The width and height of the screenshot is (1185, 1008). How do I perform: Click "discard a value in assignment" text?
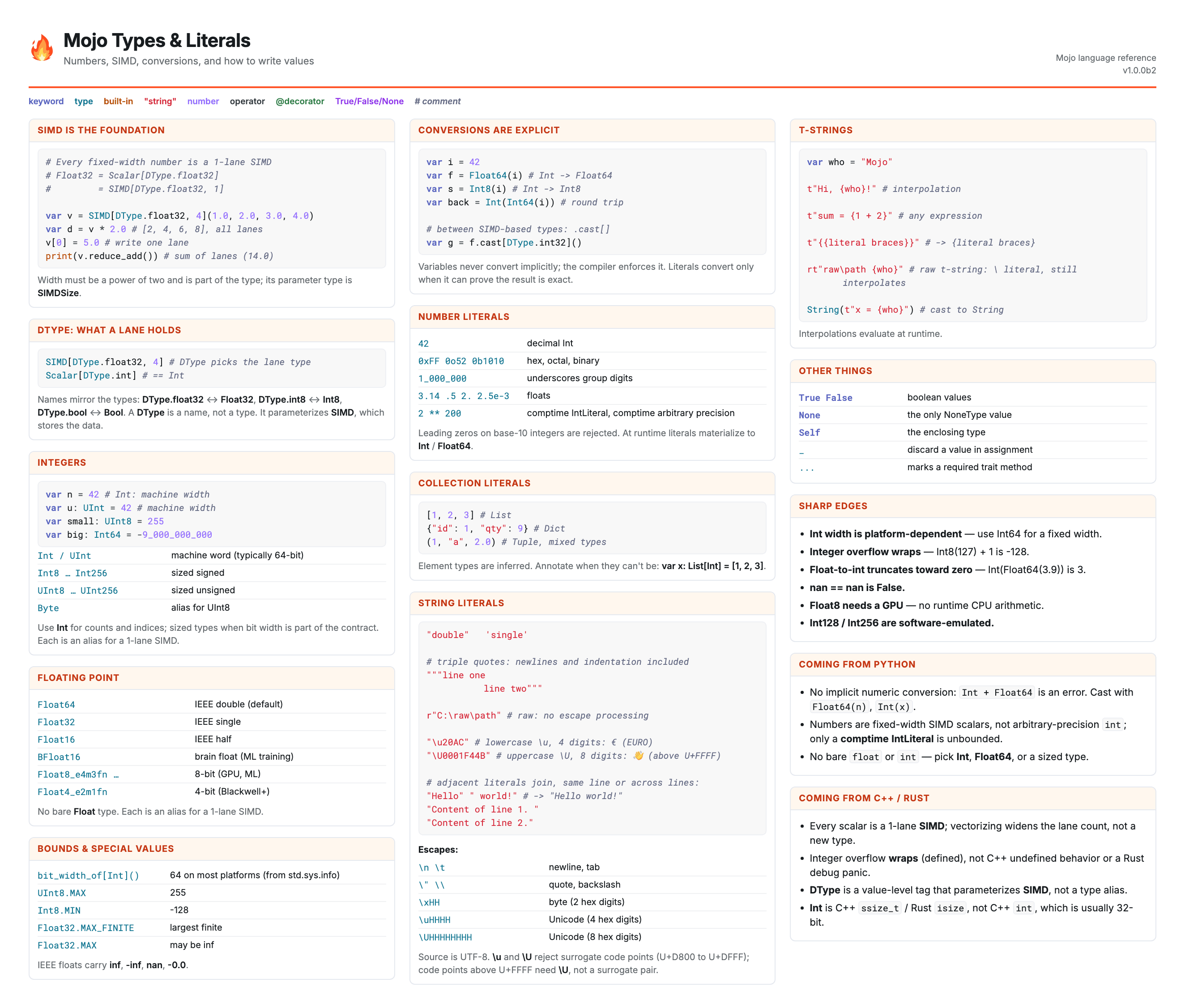pyautogui.click(x=969, y=450)
